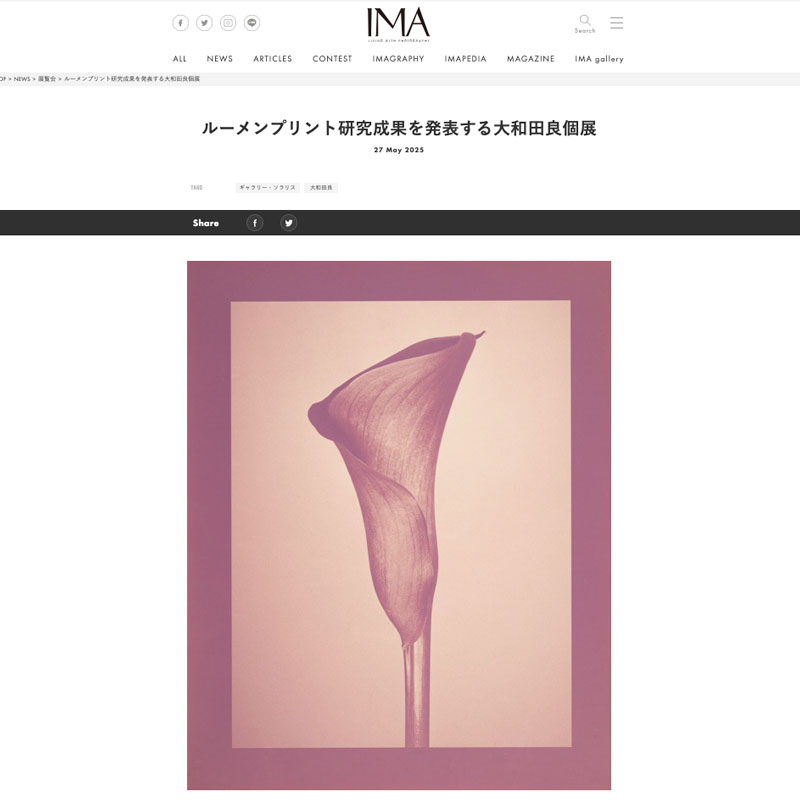The height and width of the screenshot is (800, 800).
Task: Go to the IMA logo homepage
Action: tap(398, 24)
